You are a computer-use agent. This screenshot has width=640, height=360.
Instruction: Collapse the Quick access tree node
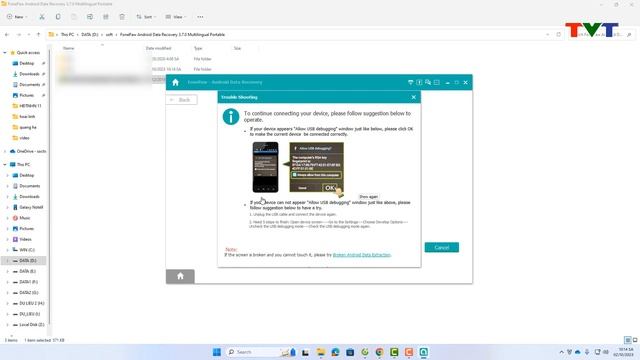5,53
